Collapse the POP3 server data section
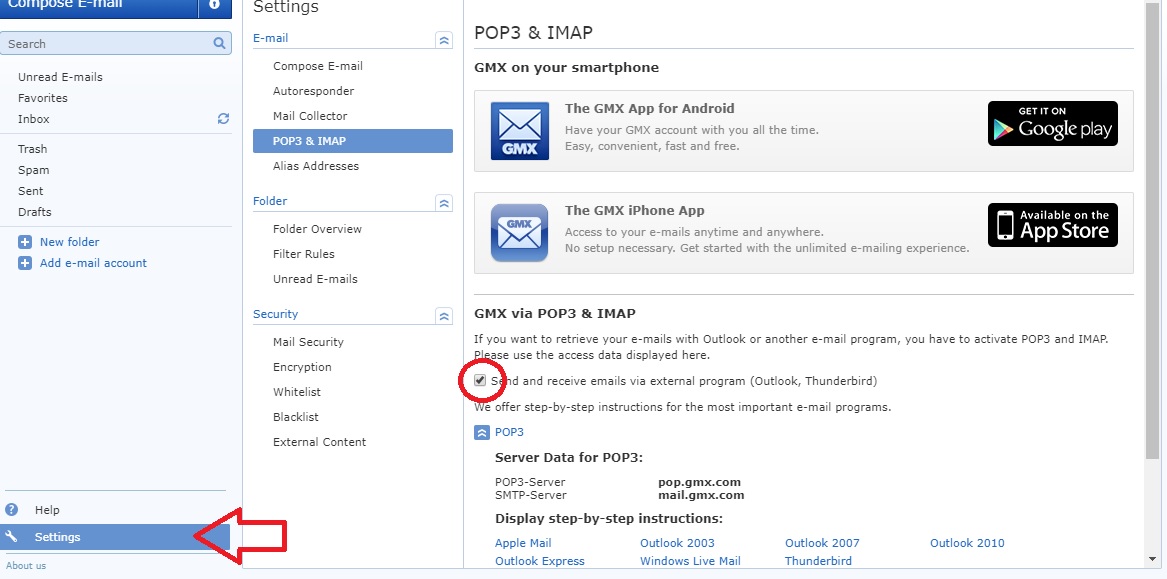Viewport: 1167px width, 579px height. pos(482,432)
